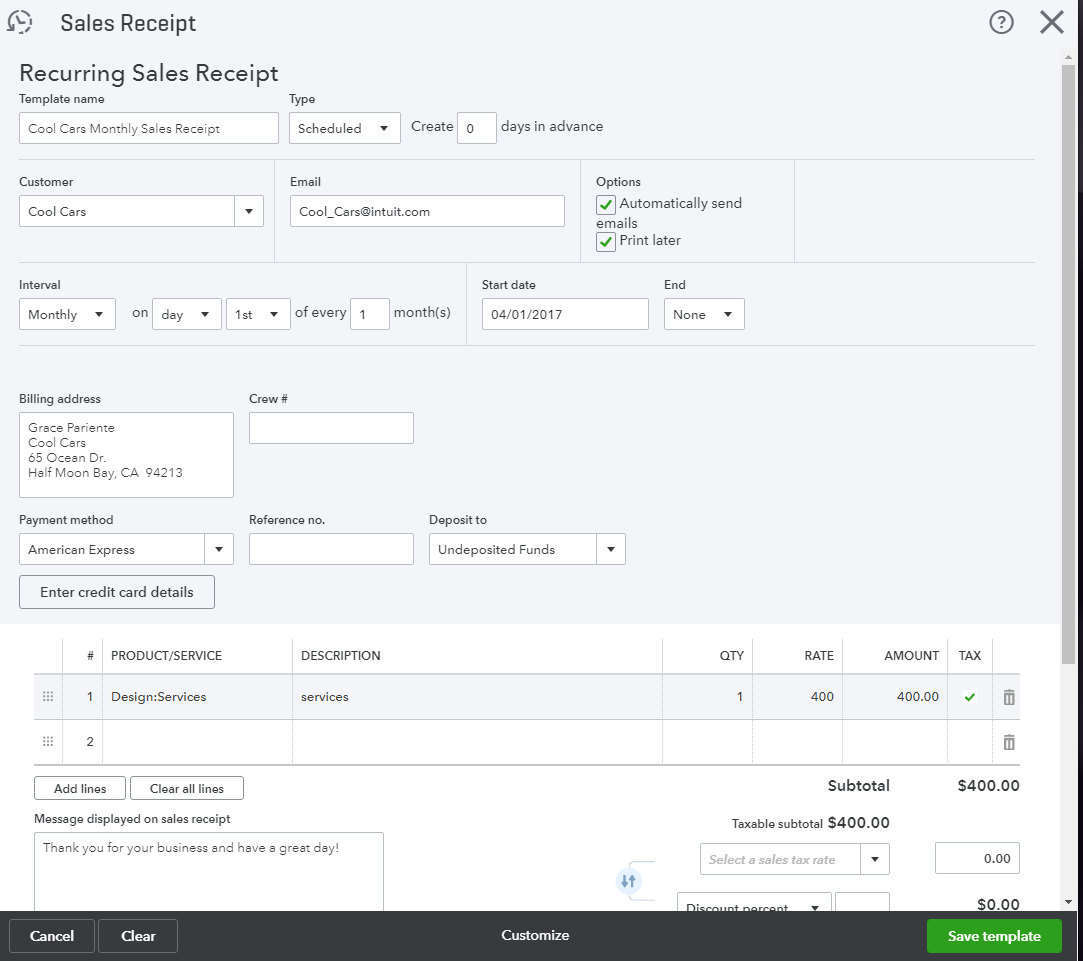The width and height of the screenshot is (1083, 961).
Task: Expand the Customer dropdown showing Cool Cars
Action: click(x=249, y=211)
